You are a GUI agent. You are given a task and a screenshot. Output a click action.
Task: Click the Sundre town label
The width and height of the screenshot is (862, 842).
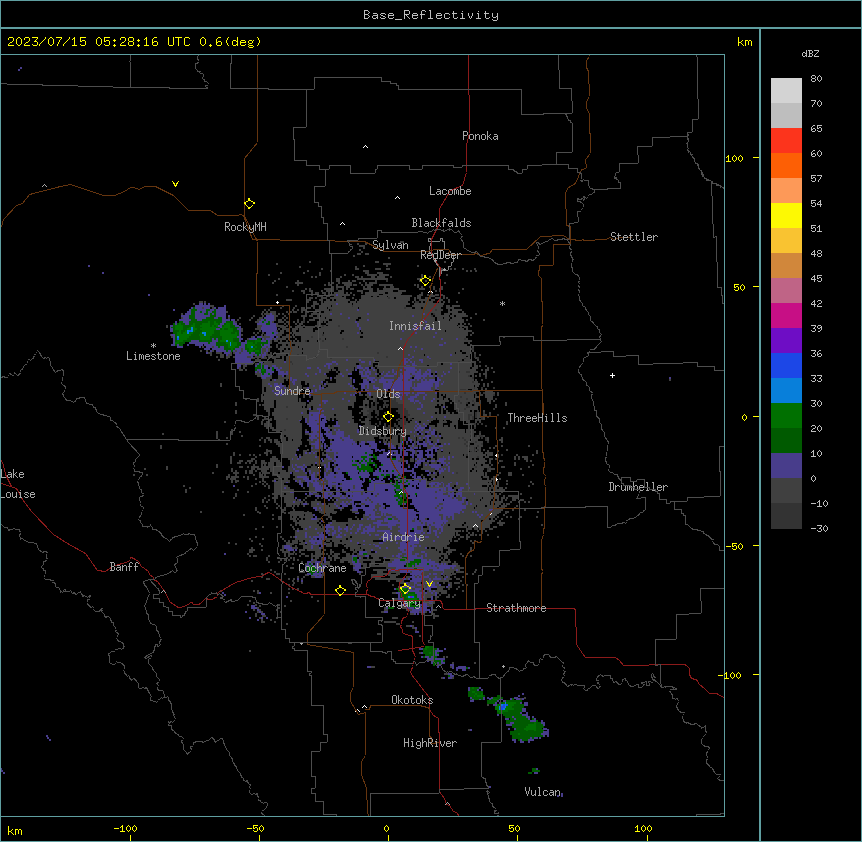click(x=292, y=391)
